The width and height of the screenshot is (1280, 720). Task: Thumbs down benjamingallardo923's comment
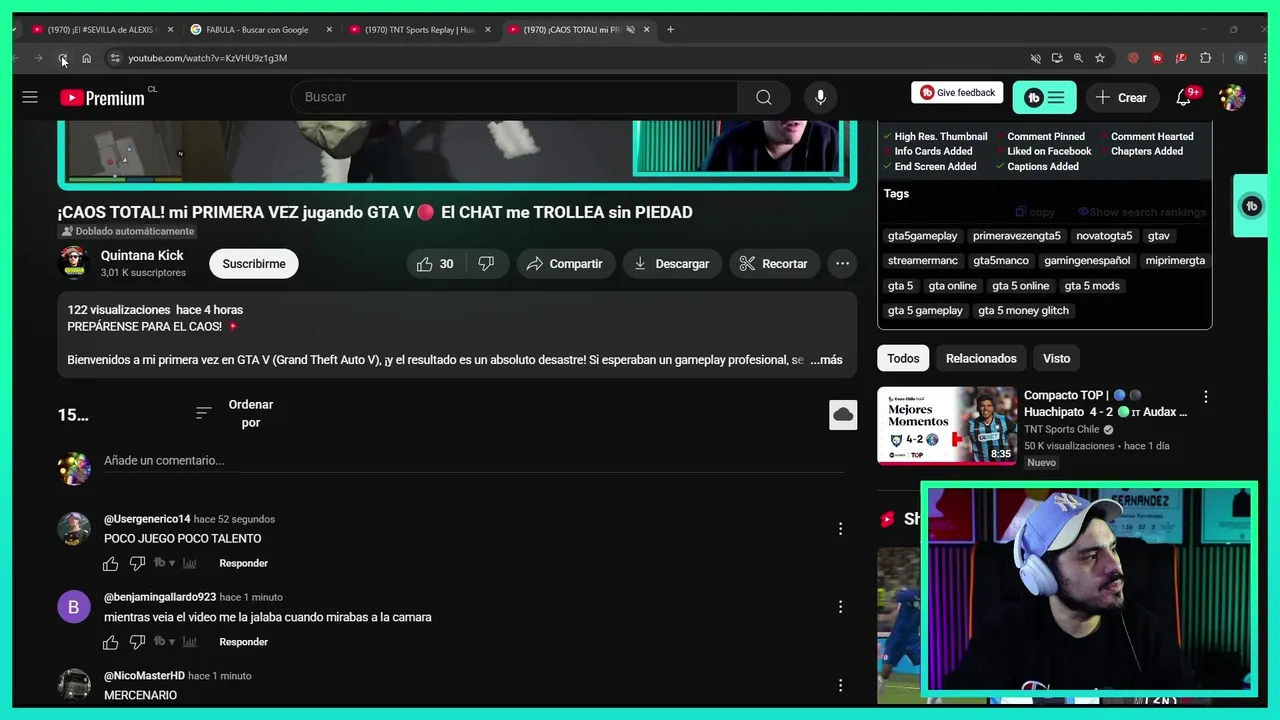(x=137, y=642)
